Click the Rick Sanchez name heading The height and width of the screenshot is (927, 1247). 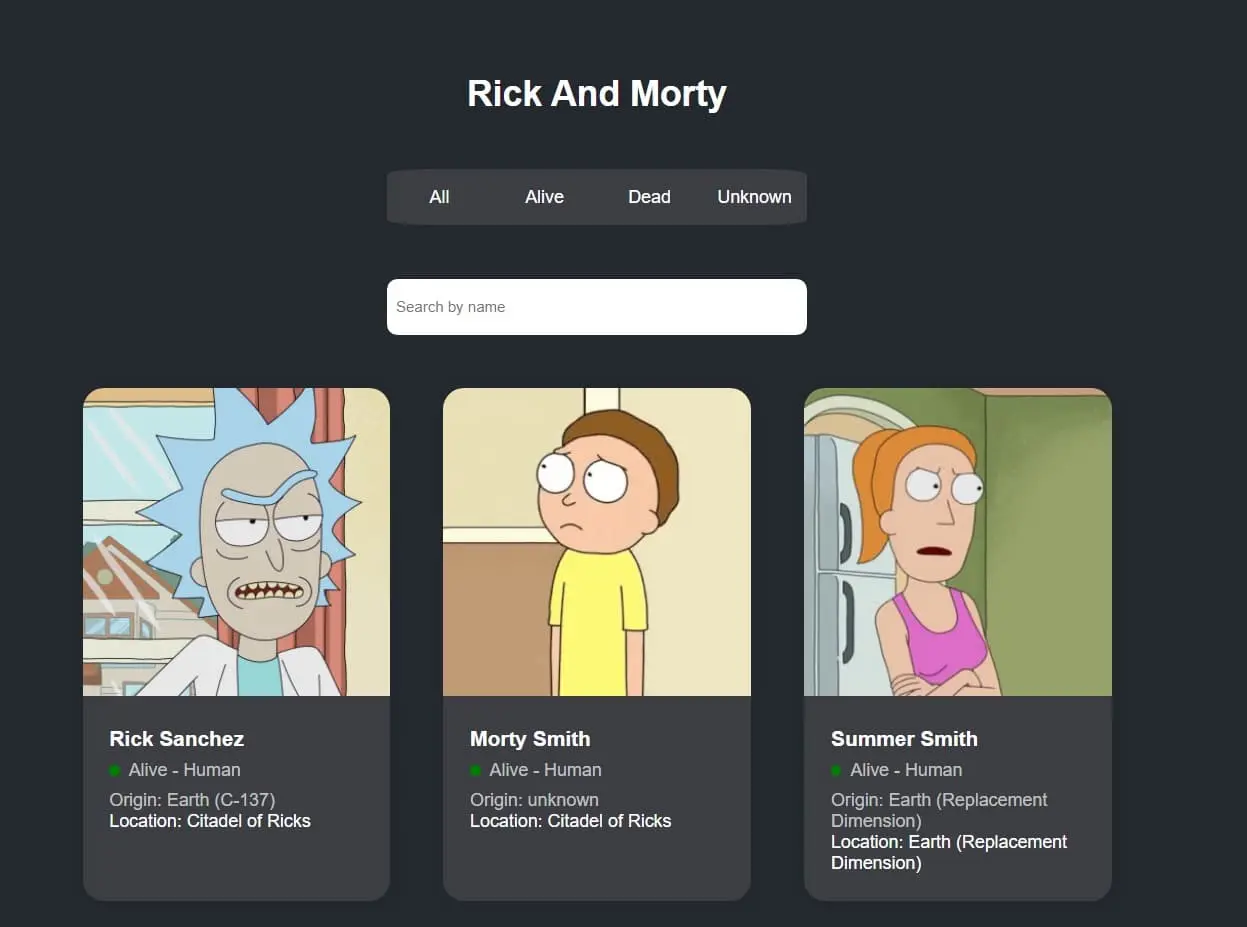(x=177, y=739)
